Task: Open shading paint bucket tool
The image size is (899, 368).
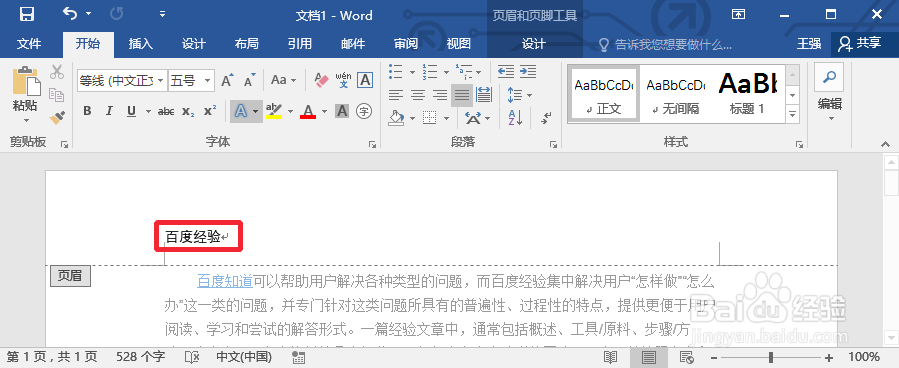Action: [396, 118]
